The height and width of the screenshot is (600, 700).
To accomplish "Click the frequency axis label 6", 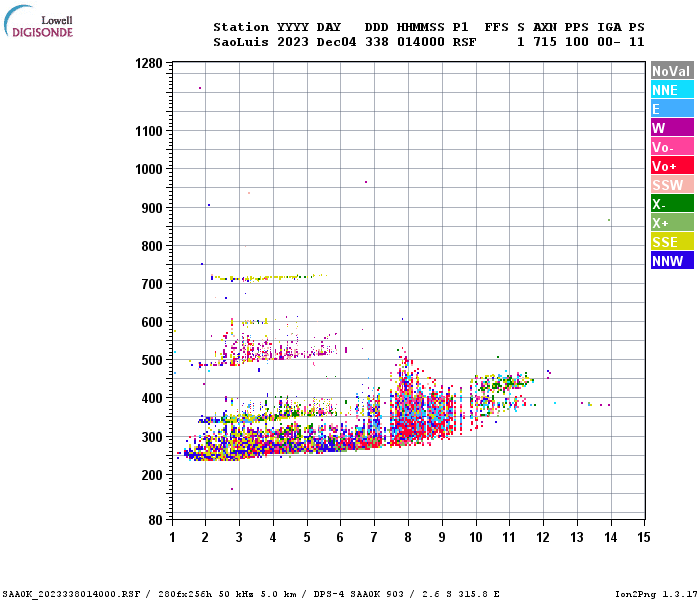I will pos(340,537).
